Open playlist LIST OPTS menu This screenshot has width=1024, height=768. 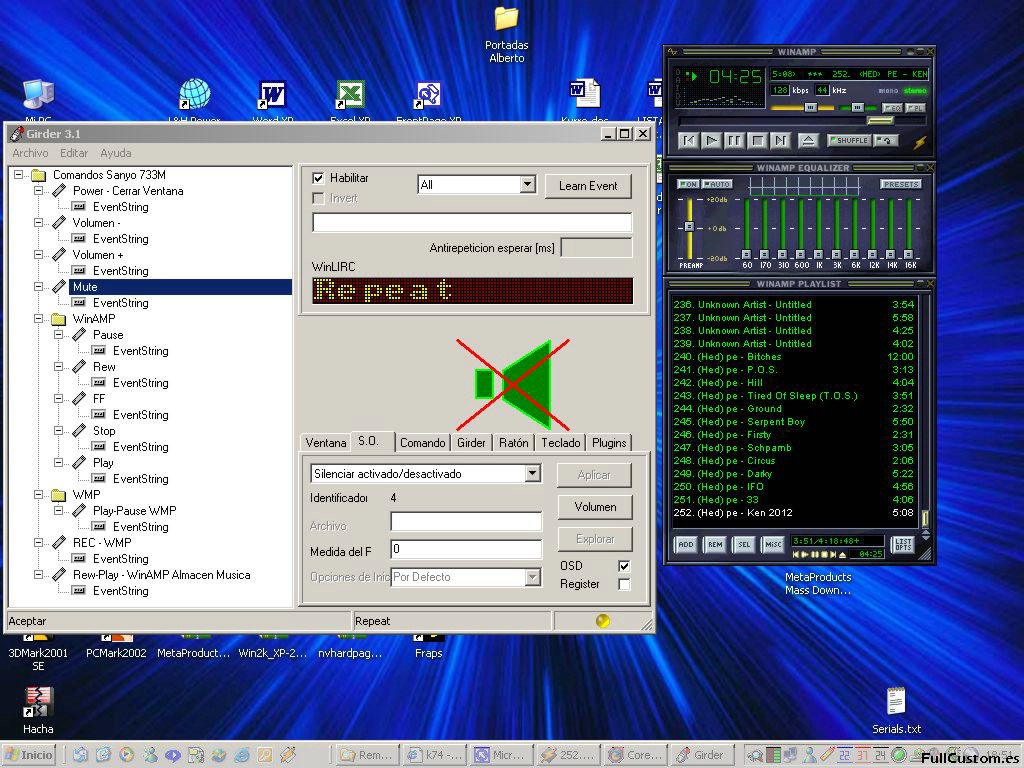903,544
